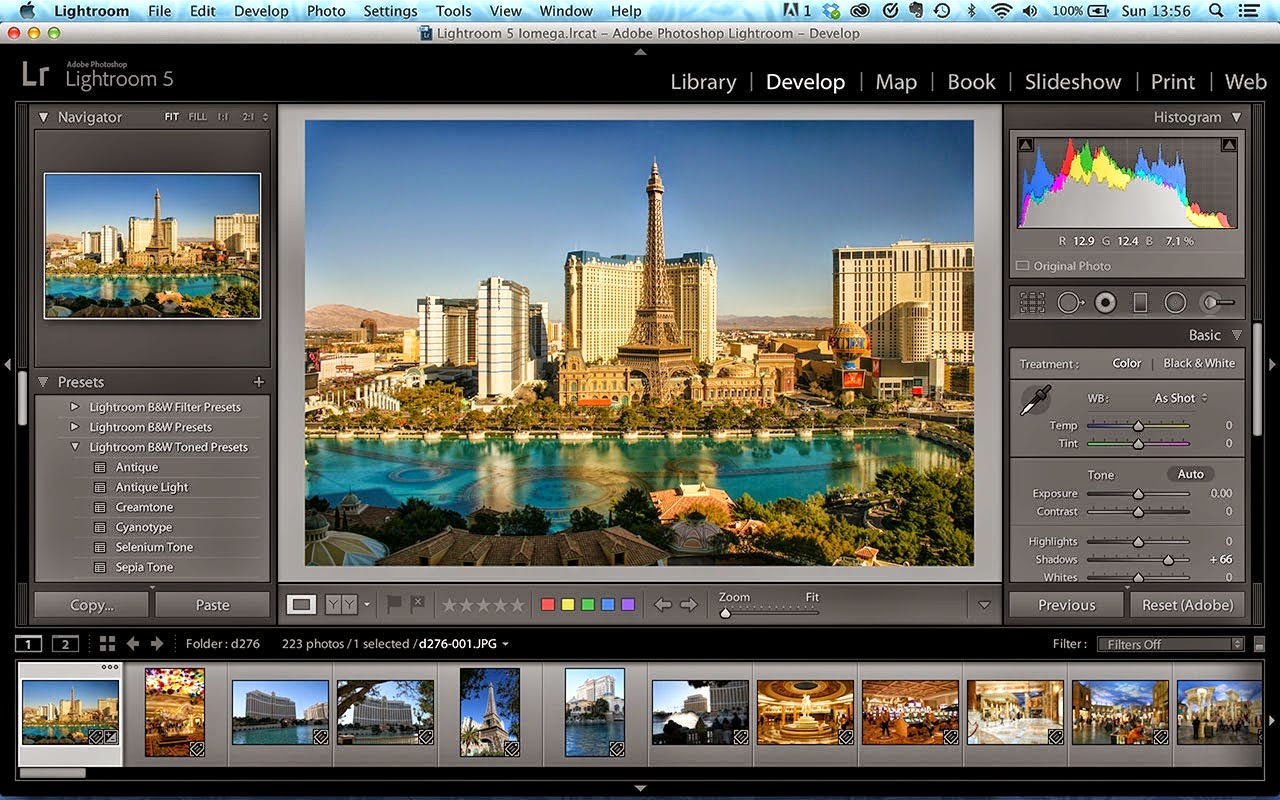This screenshot has height=800, width=1280.
Task: Select the Graduated Filter tool
Action: [x=1140, y=302]
